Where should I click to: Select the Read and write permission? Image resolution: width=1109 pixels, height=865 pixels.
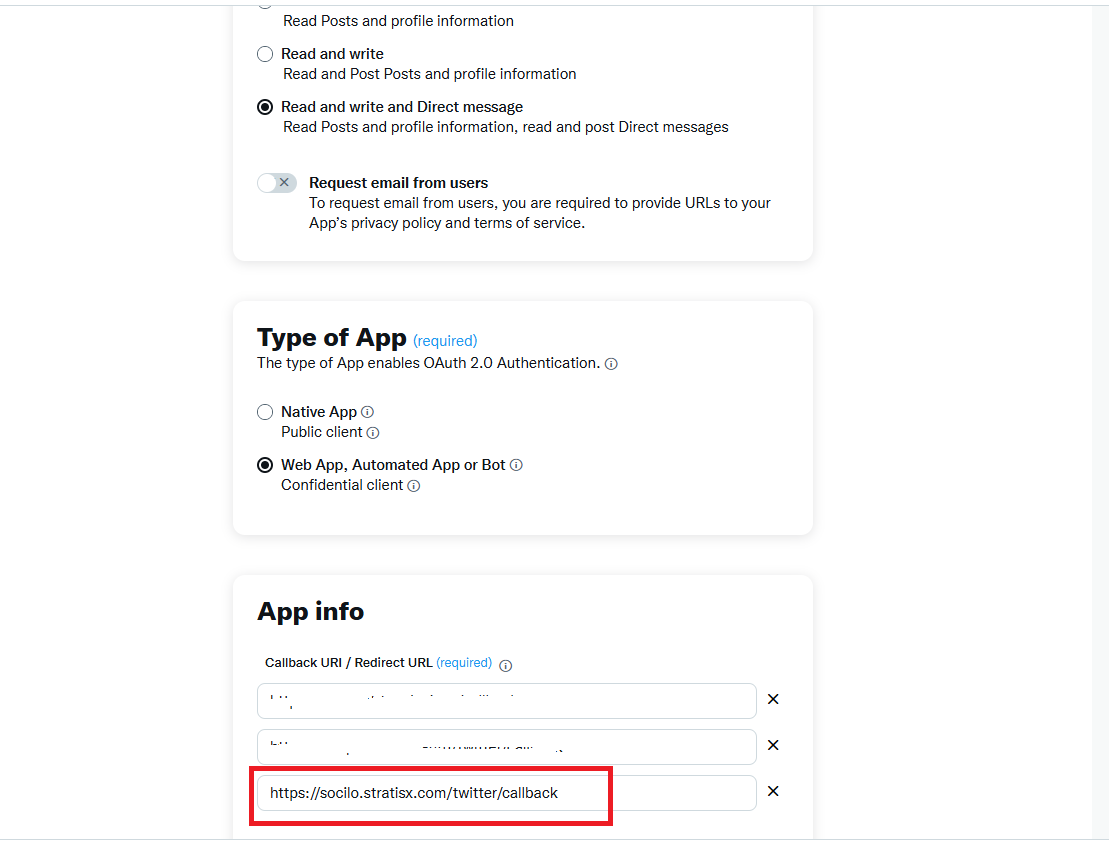click(265, 54)
